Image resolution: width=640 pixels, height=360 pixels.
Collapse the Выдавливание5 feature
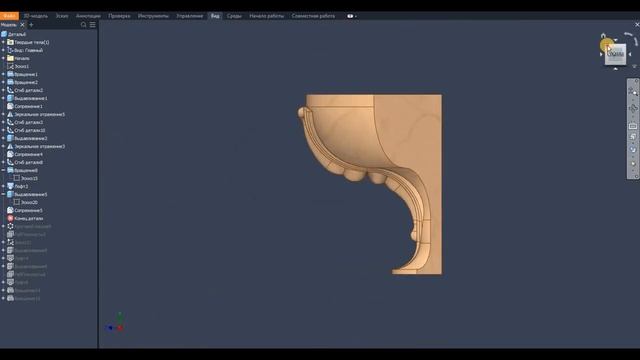[3, 194]
